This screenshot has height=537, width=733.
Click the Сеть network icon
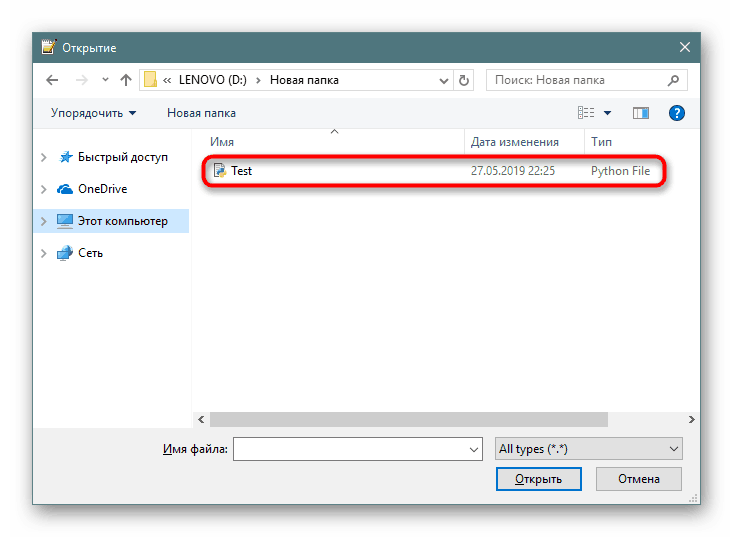(x=65, y=252)
